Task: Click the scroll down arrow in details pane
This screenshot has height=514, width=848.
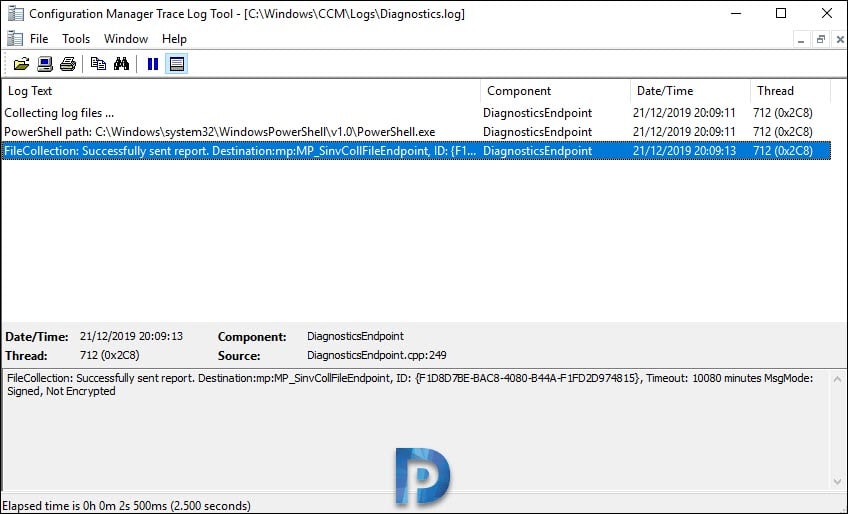Action: coord(837,481)
